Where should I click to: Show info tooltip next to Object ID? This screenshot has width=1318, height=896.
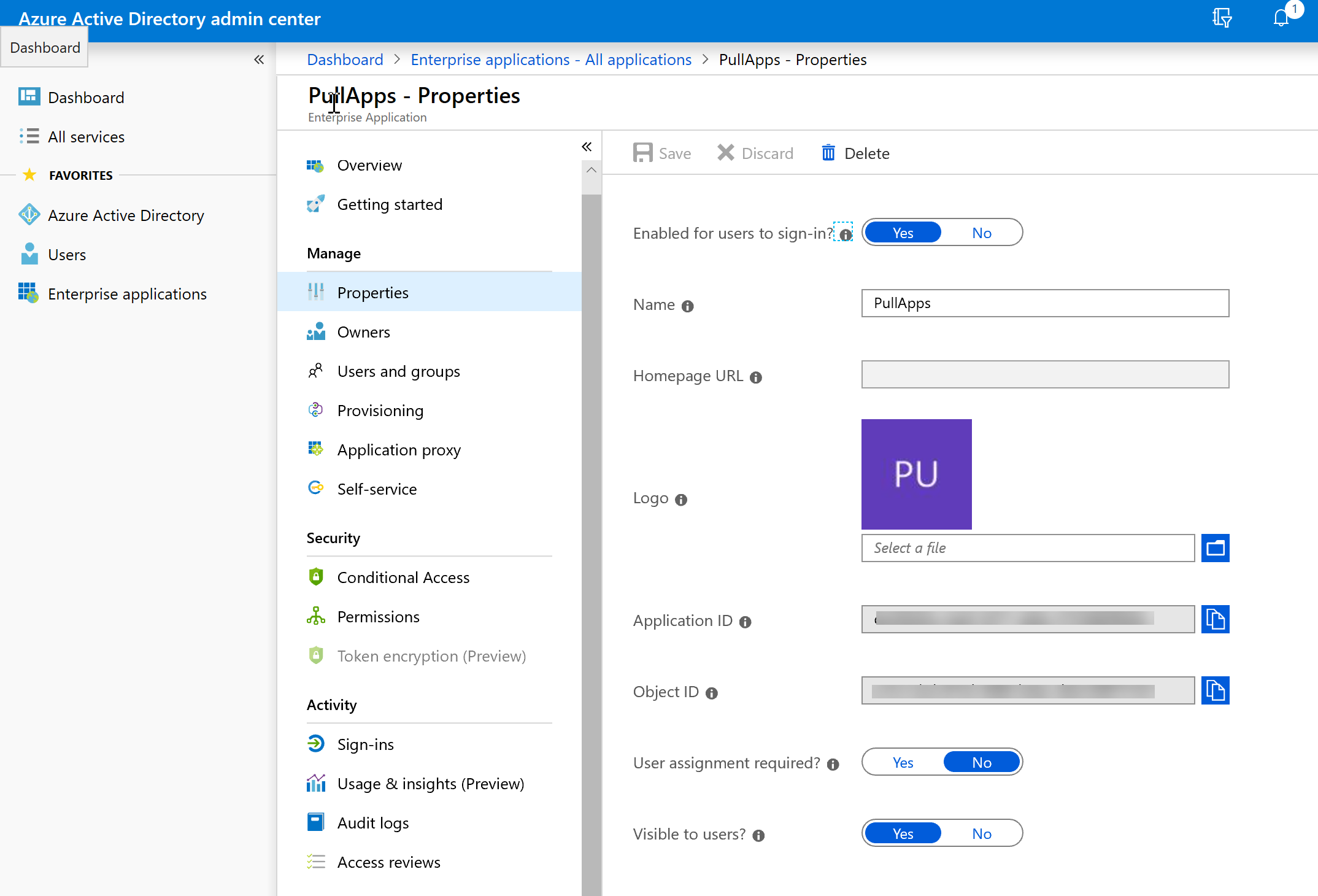(711, 693)
